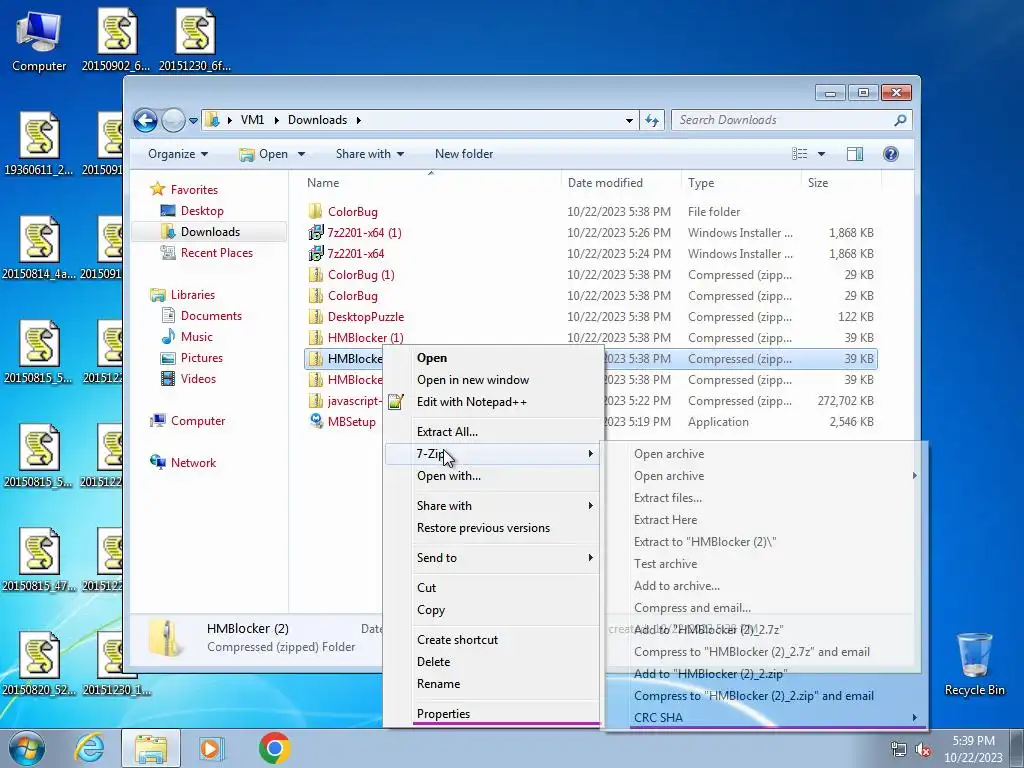
Task: Open the recent locations dropdown arrow
Action: pyautogui.click(x=193, y=121)
